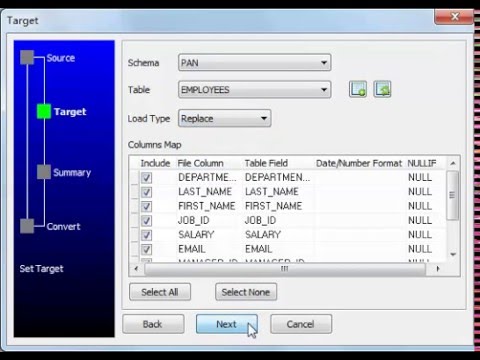Viewport: 480px width, 360px height.
Task: Click the Next button
Action: [x=227, y=324]
